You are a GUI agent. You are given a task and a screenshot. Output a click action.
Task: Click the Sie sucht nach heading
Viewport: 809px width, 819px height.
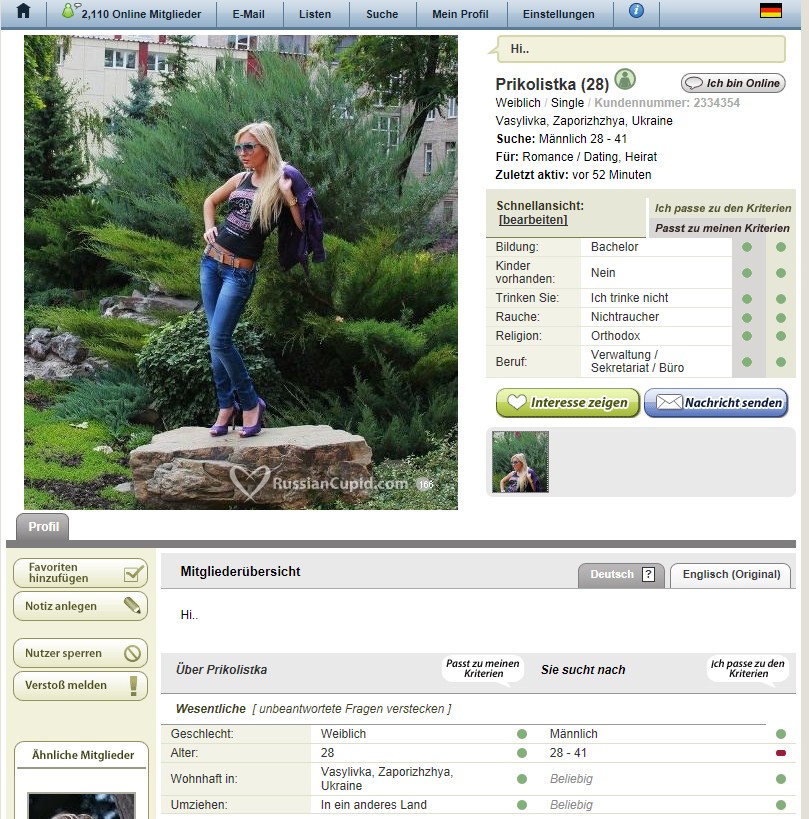click(x=583, y=670)
